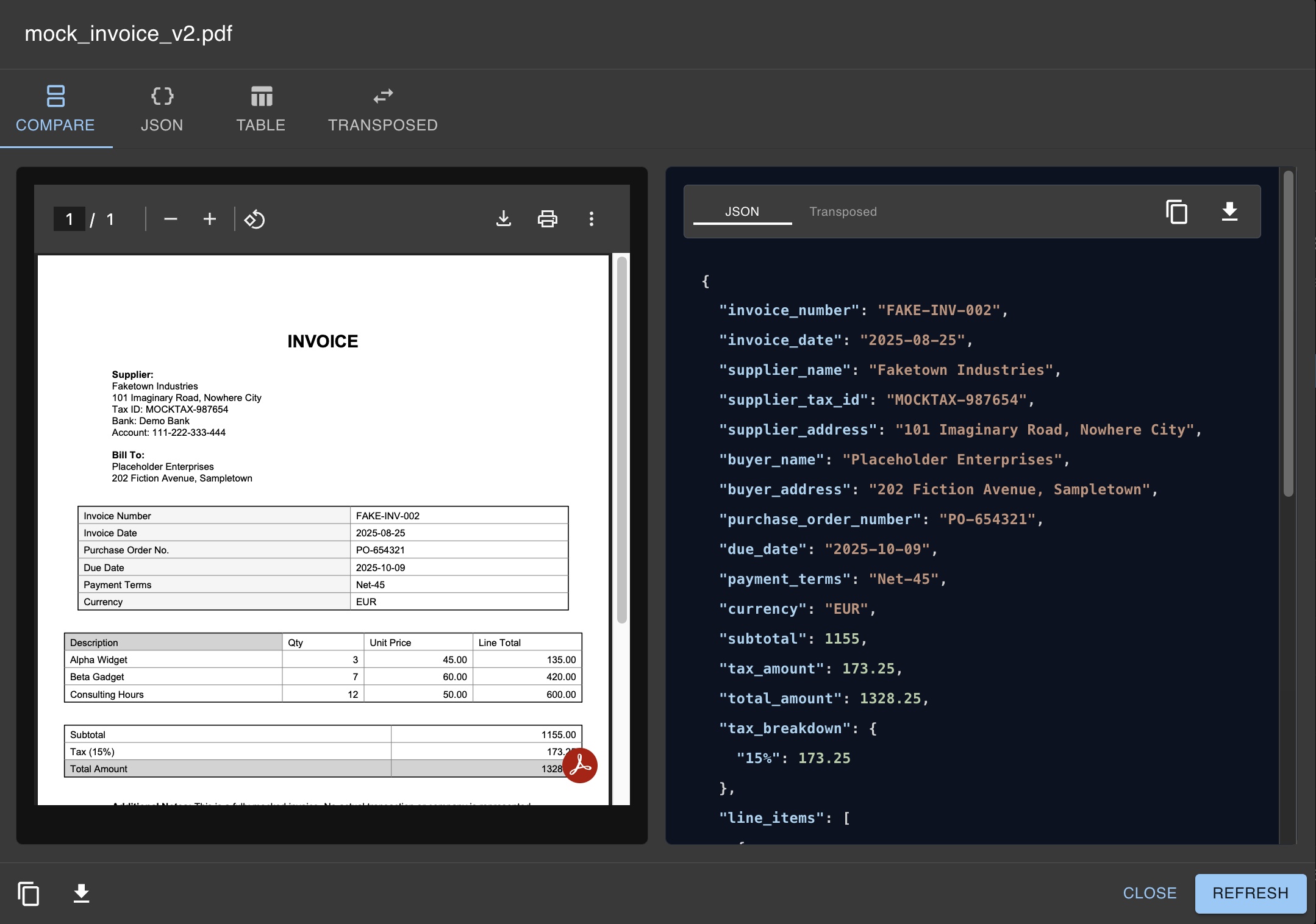The image size is (1316, 924).
Task: Click the Consulting Hours row in PDF
Action: tap(323, 694)
